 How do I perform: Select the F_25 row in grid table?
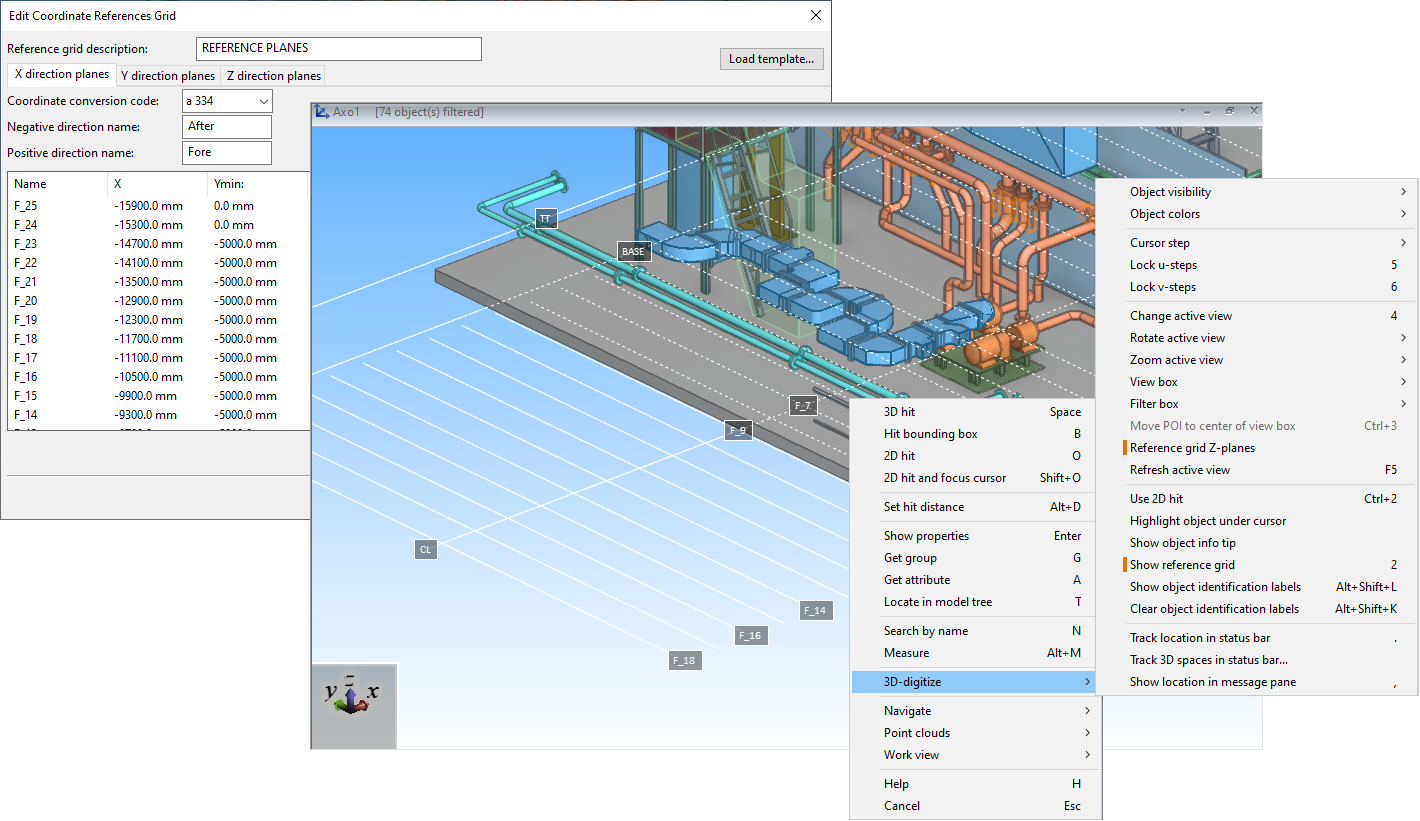158,206
